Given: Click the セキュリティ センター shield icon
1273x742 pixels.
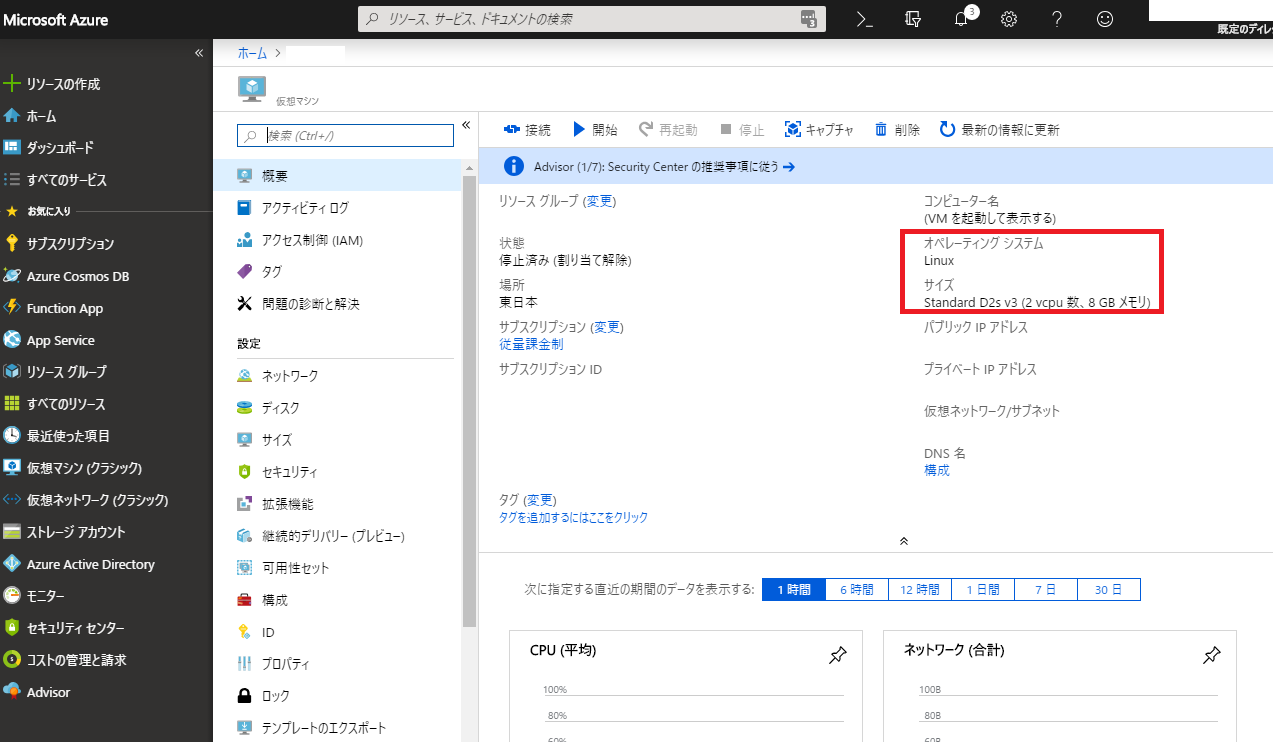Looking at the screenshot, I should point(12,628).
